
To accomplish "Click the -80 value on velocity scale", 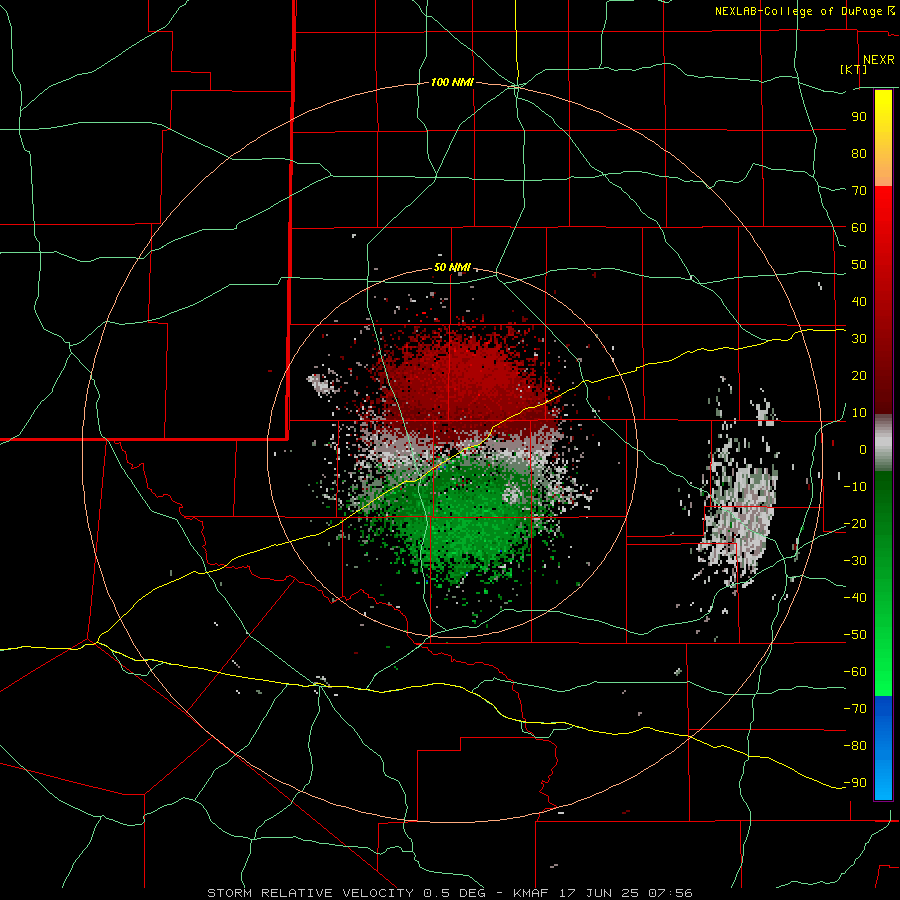I will coord(855,746).
